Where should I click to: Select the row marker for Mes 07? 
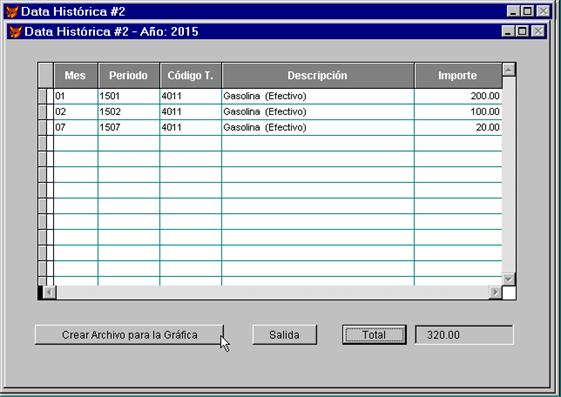pyautogui.click(x=42, y=128)
